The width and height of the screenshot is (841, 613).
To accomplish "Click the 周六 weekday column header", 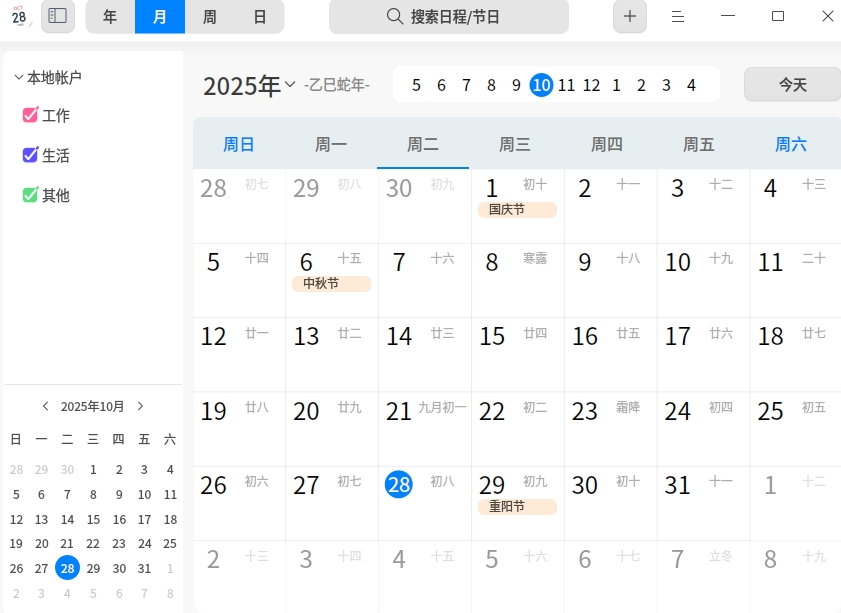I will click(x=791, y=144).
